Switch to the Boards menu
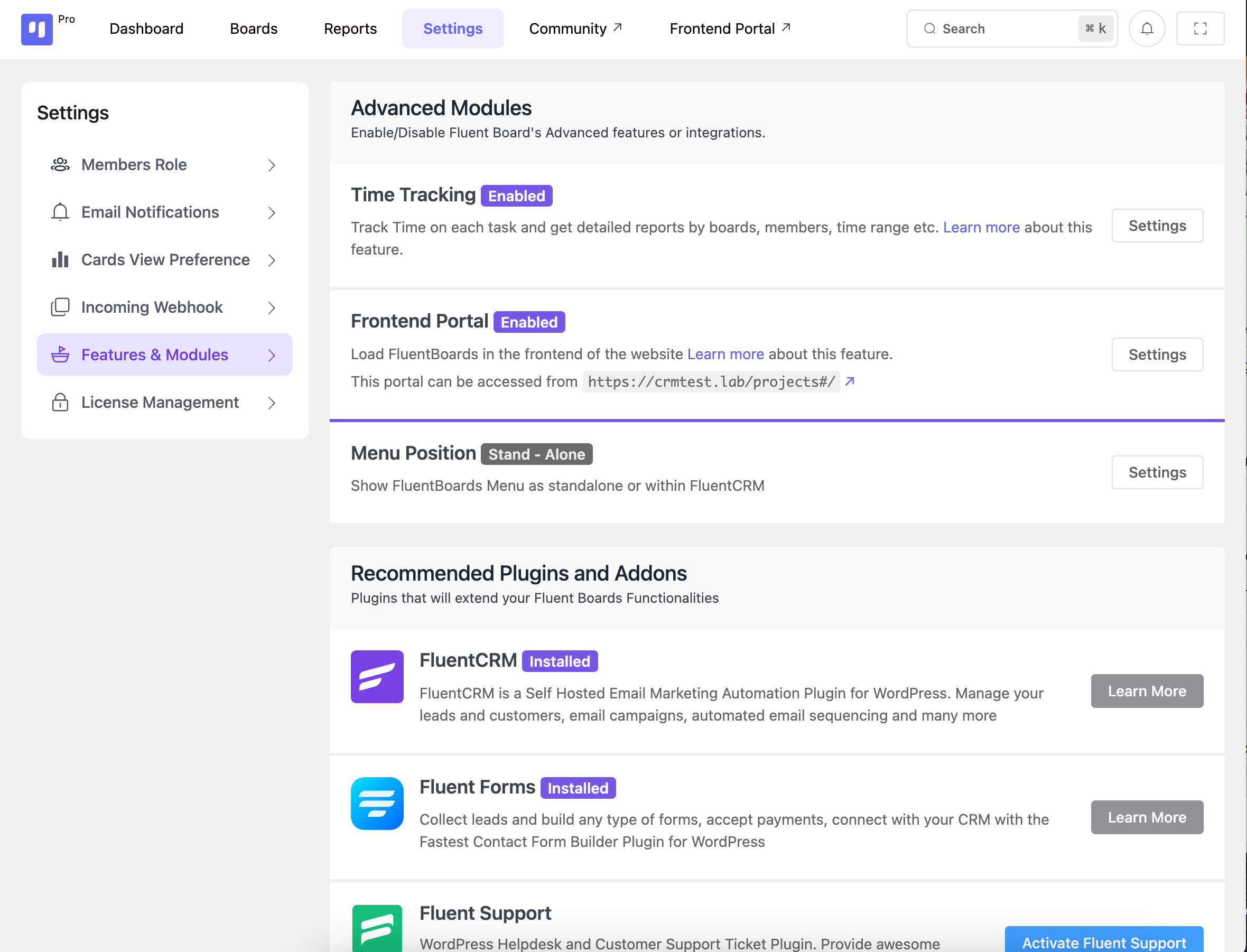This screenshot has height=952, width=1247. click(x=254, y=29)
